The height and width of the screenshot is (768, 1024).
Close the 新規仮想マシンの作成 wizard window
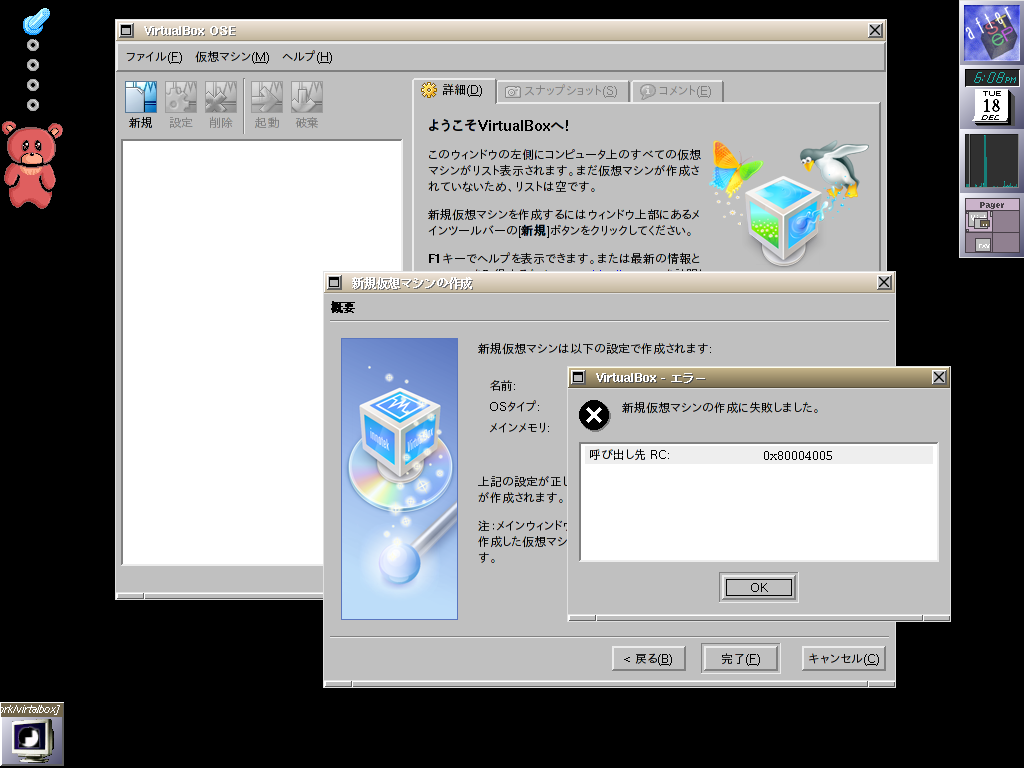coord(884,282)
